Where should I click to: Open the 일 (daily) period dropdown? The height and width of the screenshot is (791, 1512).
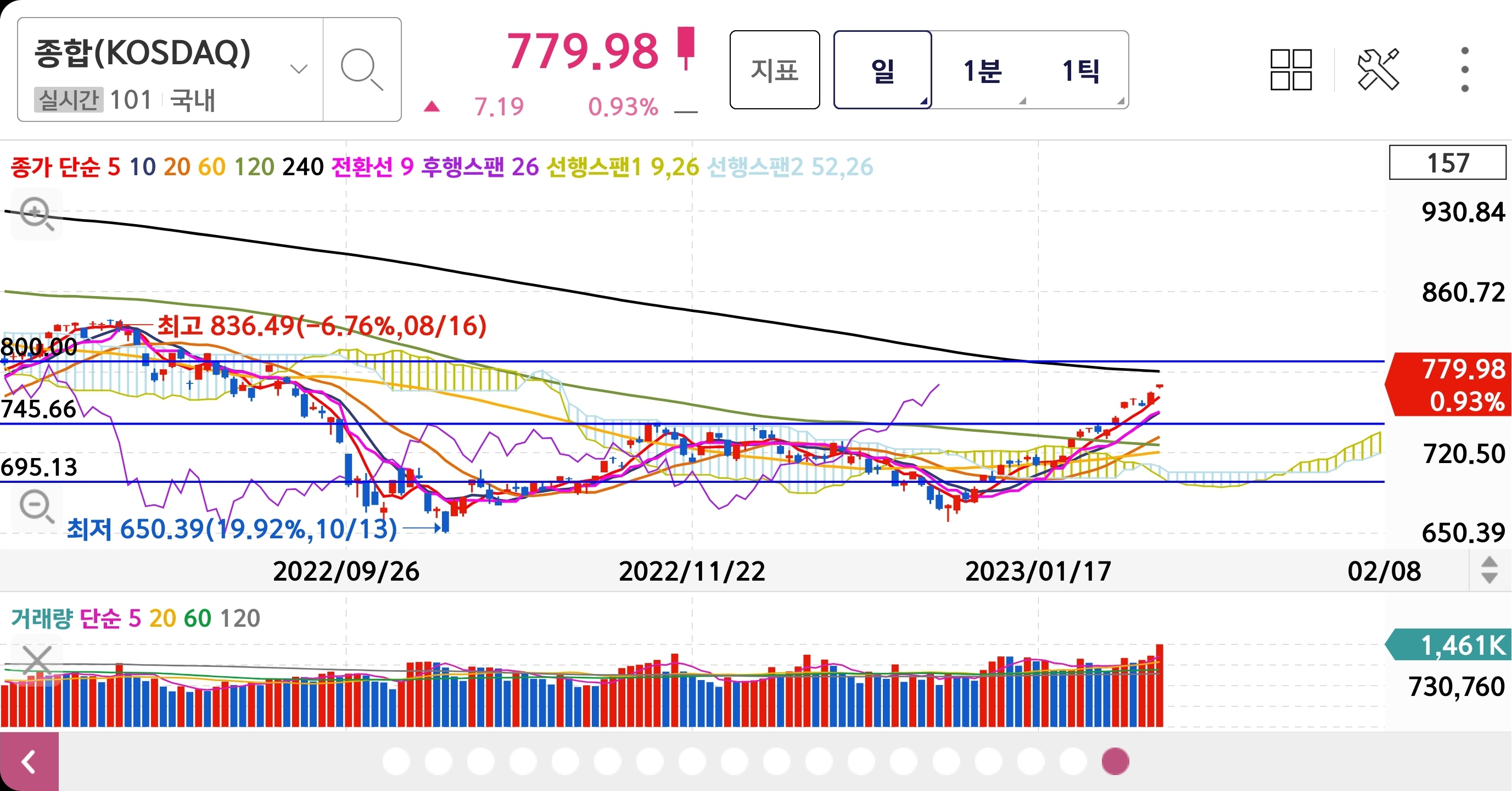tap(882, 70)
